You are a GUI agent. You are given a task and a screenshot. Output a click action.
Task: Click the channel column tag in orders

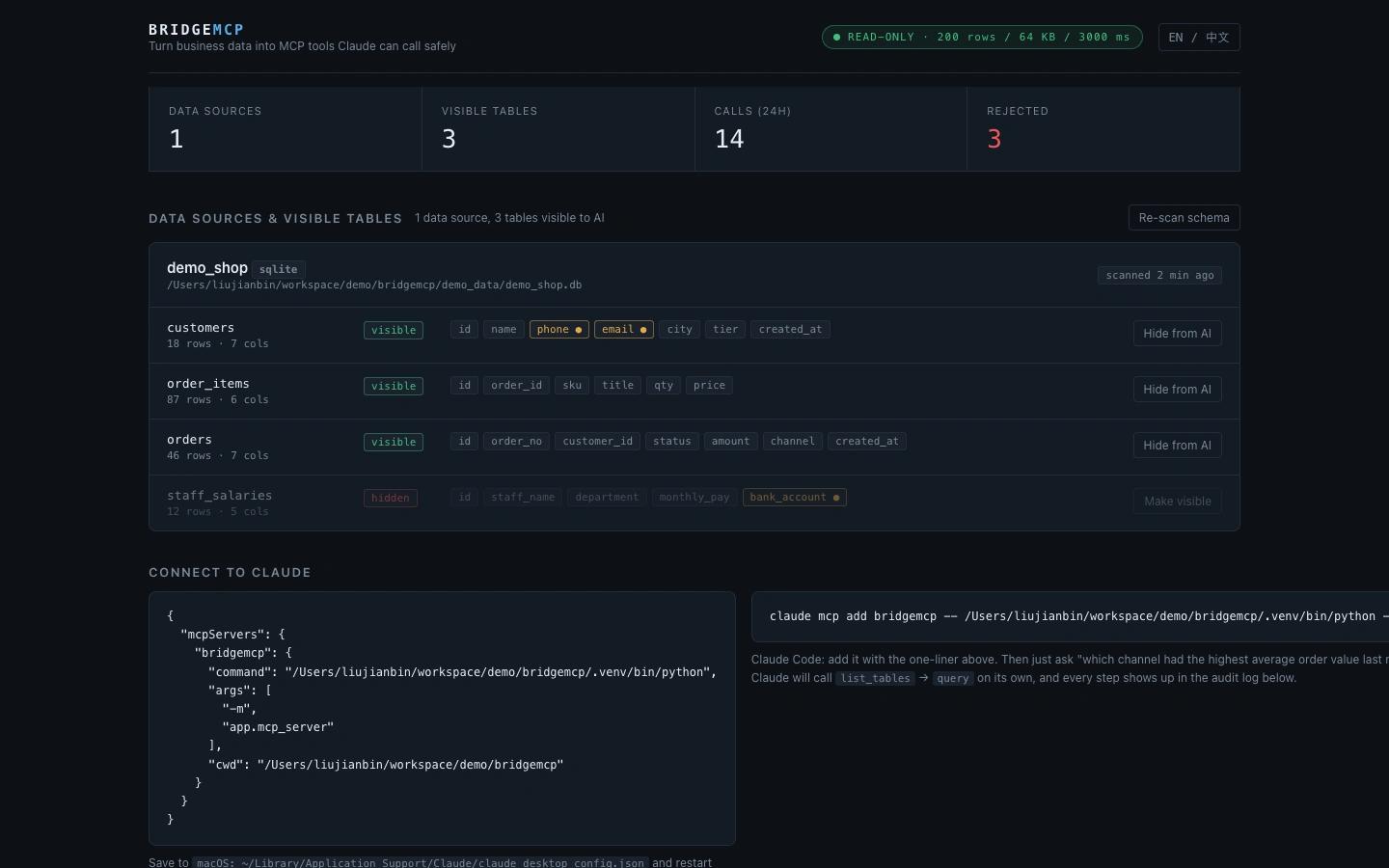pos(793,442)
